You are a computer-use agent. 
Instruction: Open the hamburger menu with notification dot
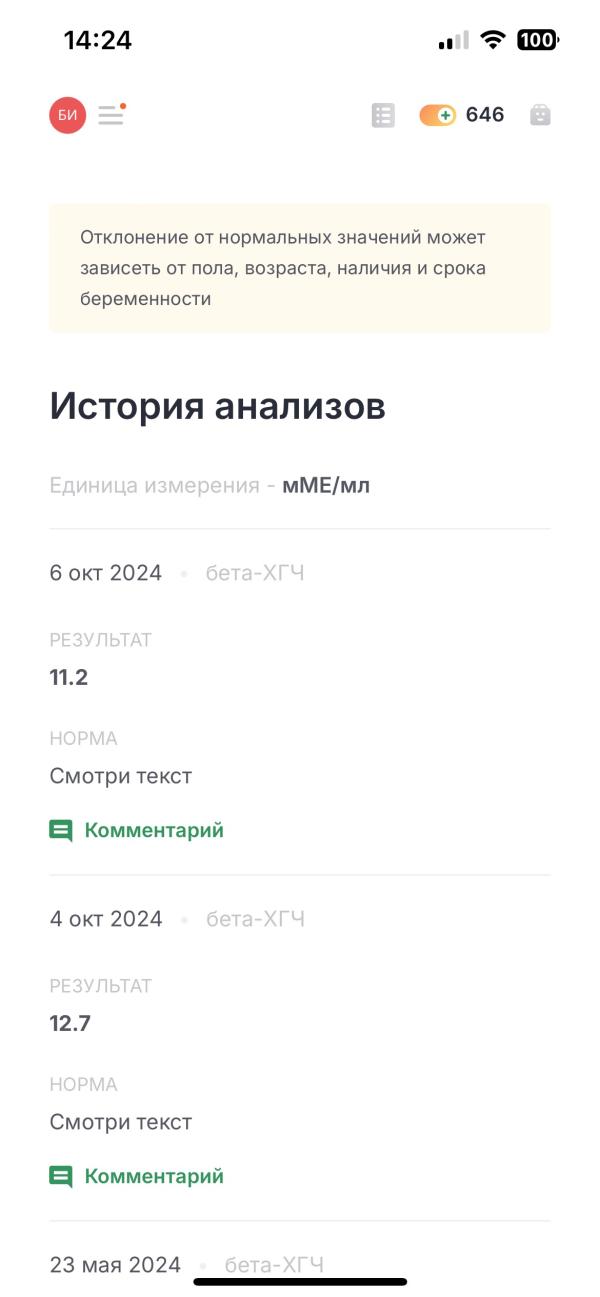[112, 114]
